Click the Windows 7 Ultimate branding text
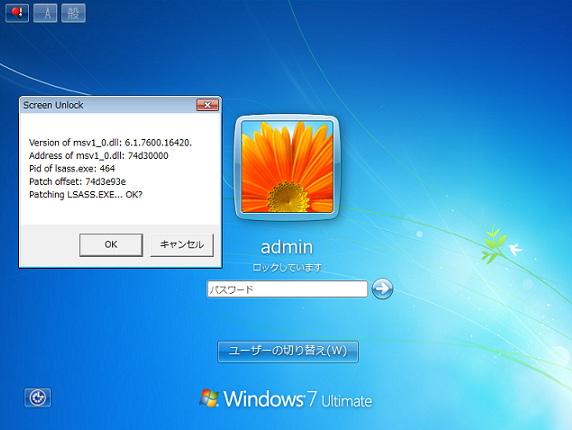This screenshot has width=572, height=430. point(298,399)
